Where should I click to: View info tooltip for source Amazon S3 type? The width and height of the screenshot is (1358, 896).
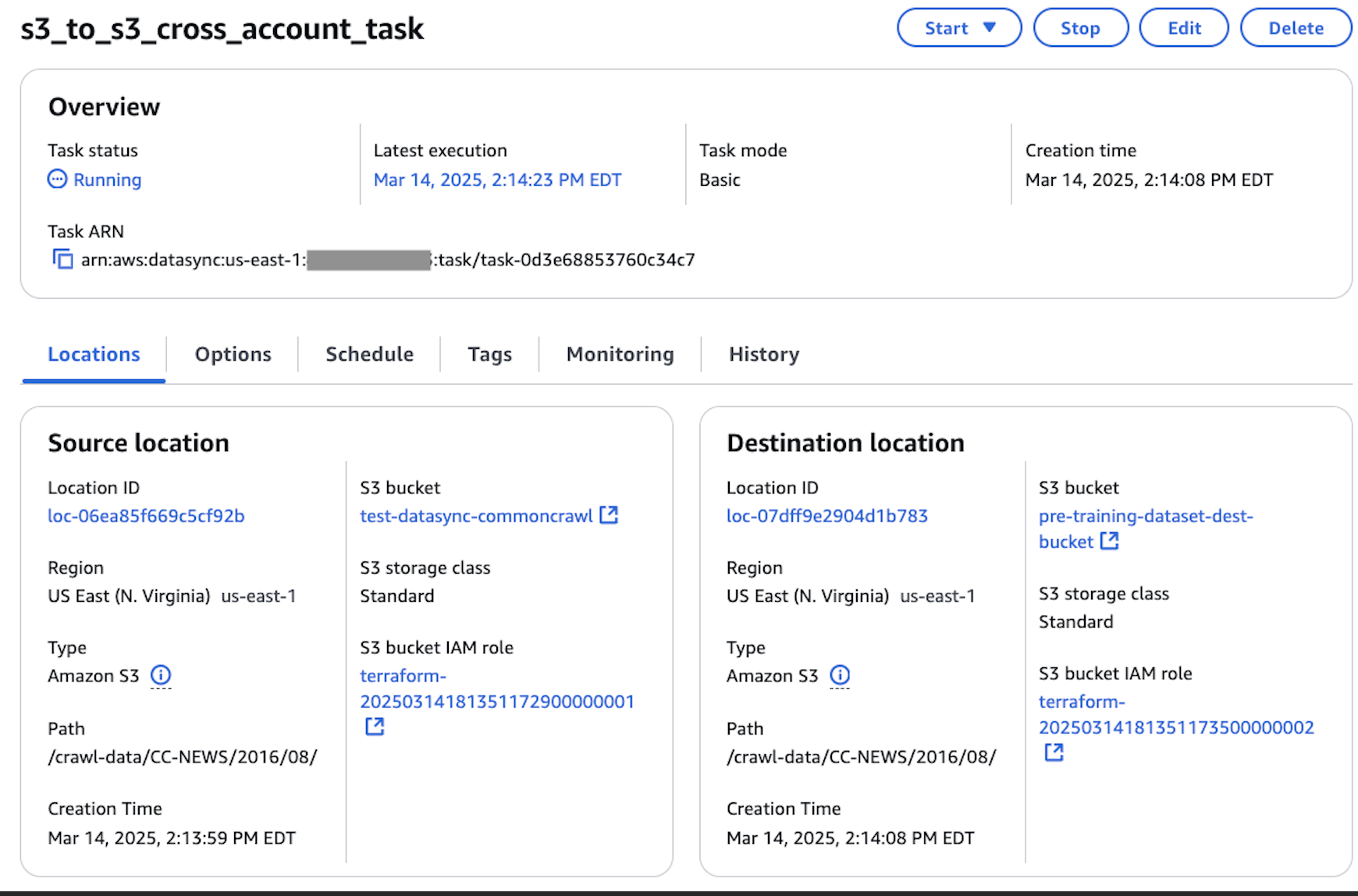tap(160, 676)
